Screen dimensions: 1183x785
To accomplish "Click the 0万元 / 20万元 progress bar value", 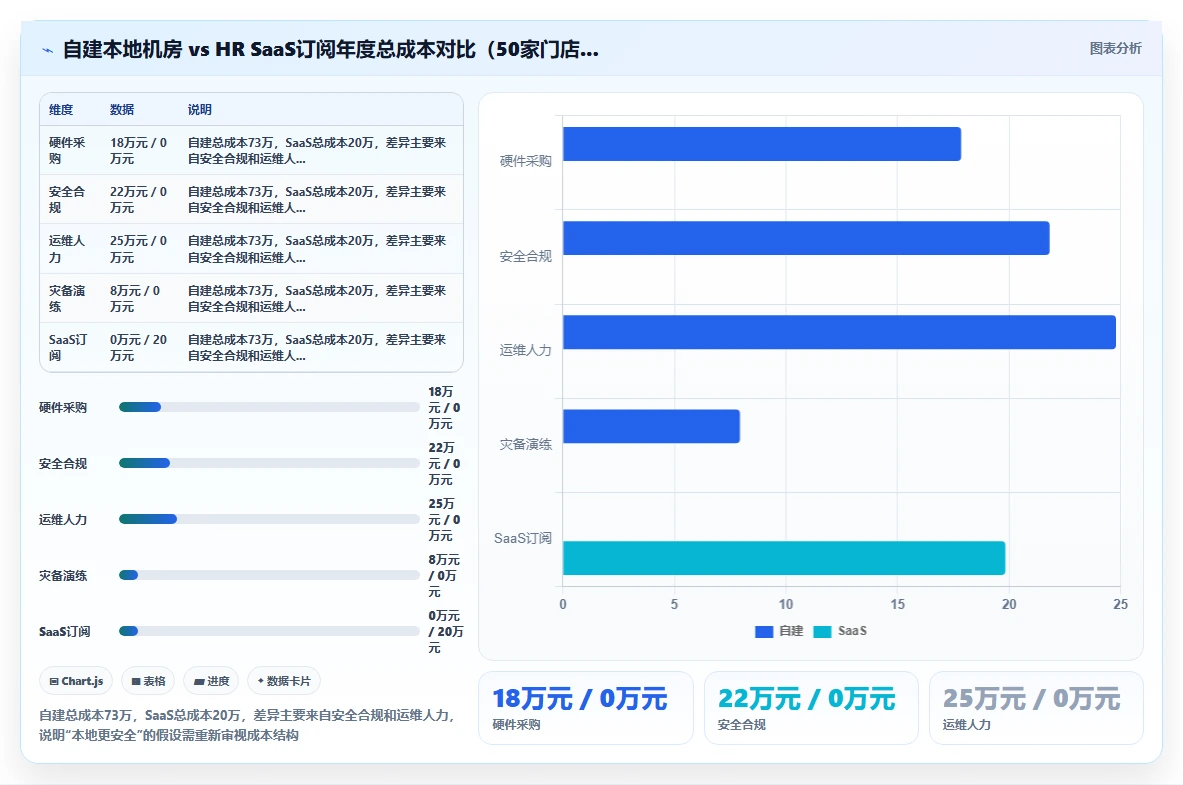I will tap(446, 631).
